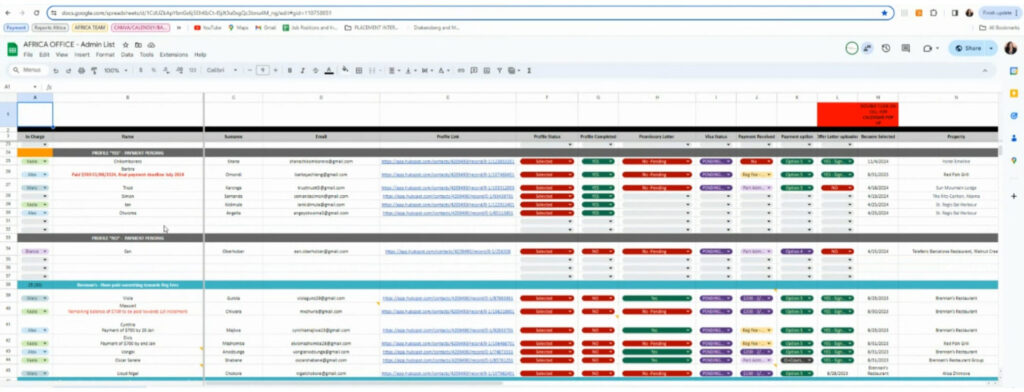Open Contacts in side panel
The image size is (1024, 392).
1014,138
